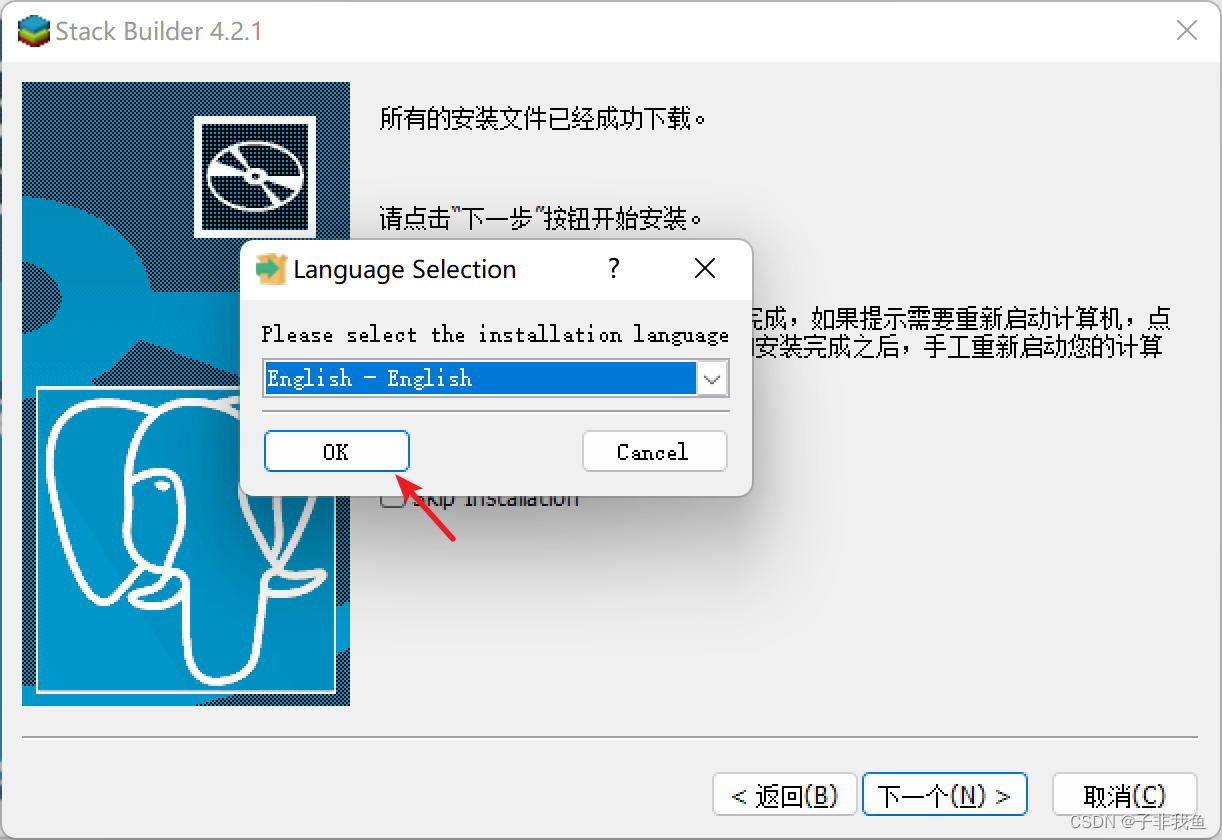Click the 取消(C) cancel button

[x=1125, y=795]
